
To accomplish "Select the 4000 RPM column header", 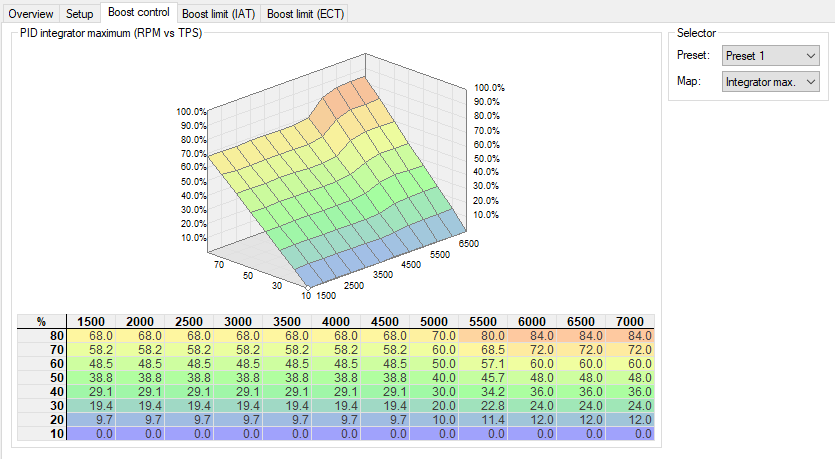I will pos(336,322).
